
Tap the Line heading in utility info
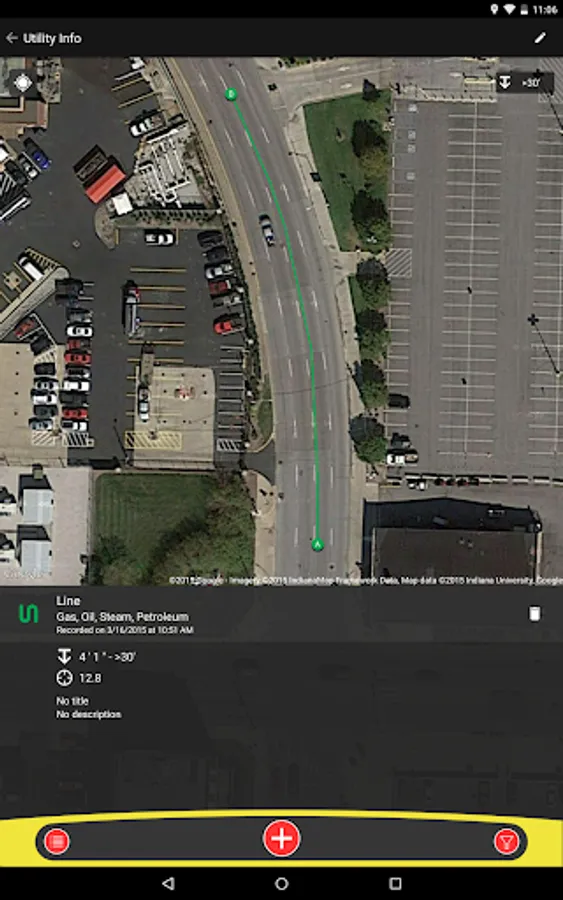coord(68,601)
